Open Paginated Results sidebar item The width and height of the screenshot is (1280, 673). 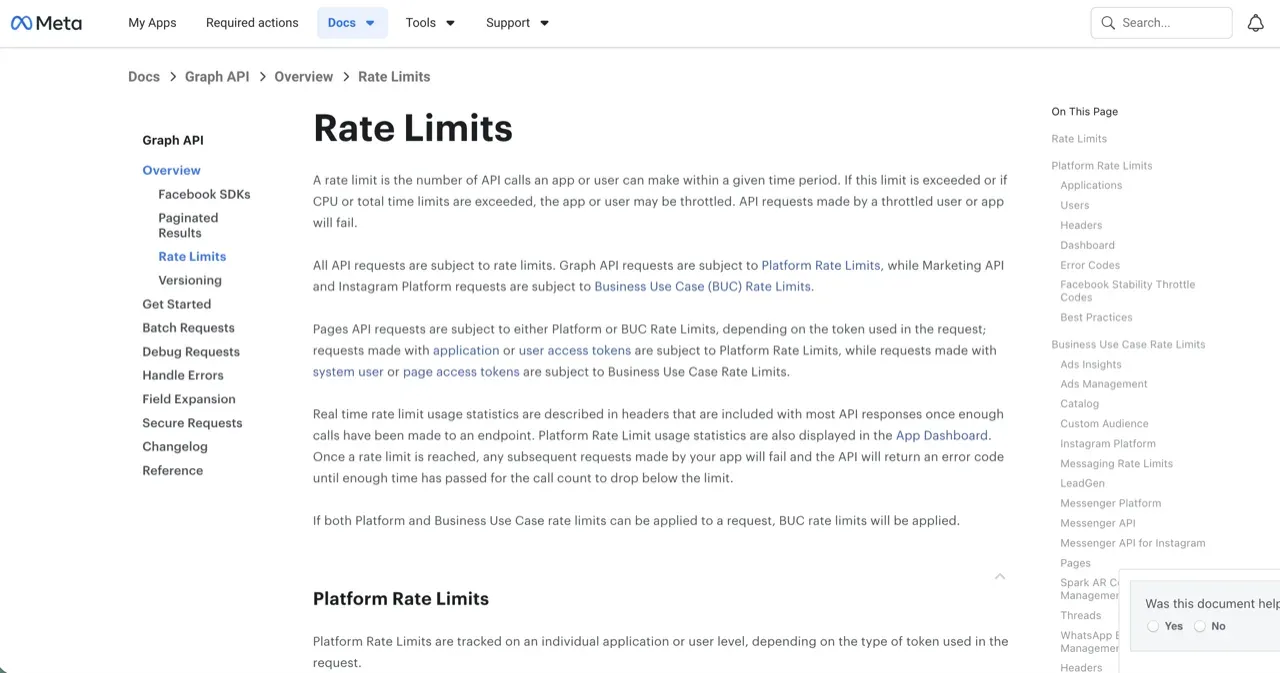[188, 225]
